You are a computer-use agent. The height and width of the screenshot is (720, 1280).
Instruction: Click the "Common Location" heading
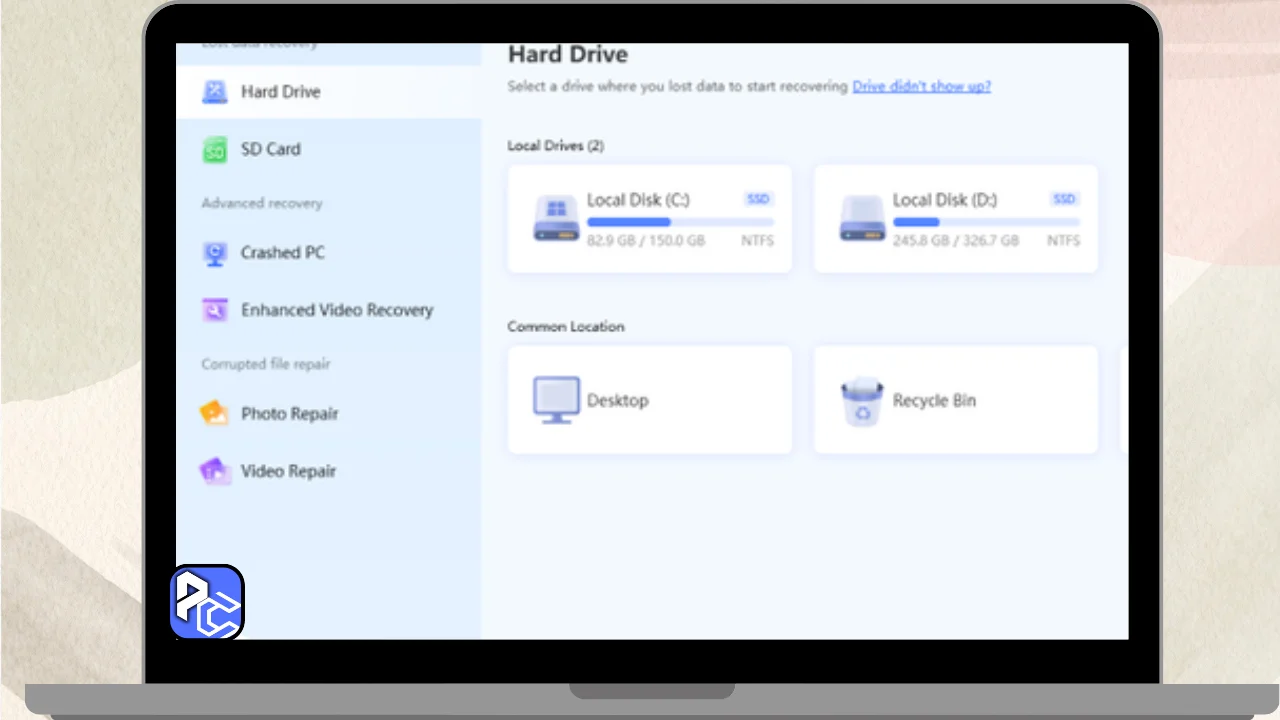point(566,327)
